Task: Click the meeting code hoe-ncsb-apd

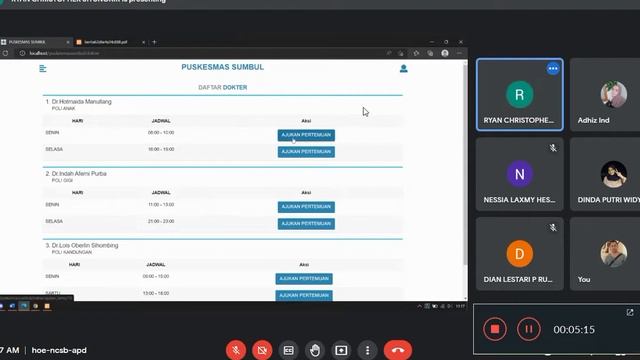Action: click(x=59, y=350)
